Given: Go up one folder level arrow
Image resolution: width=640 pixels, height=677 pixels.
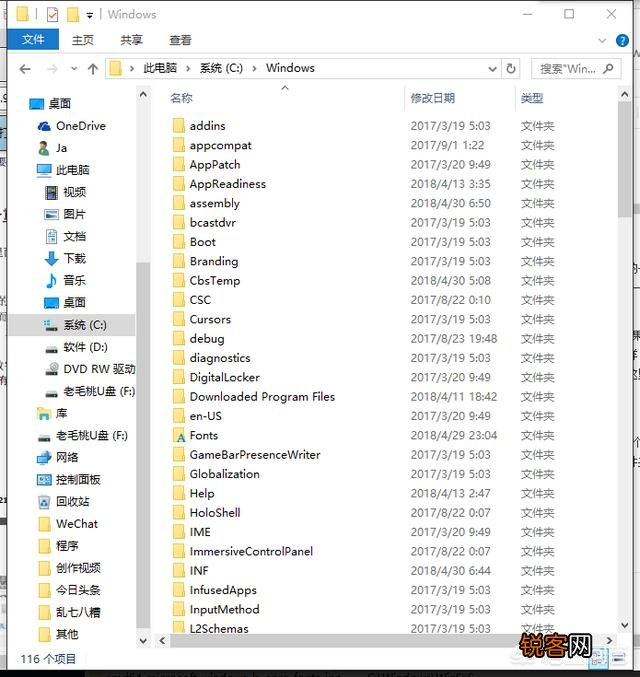Looking at the screenshot, I should click(x=93, y=69).
